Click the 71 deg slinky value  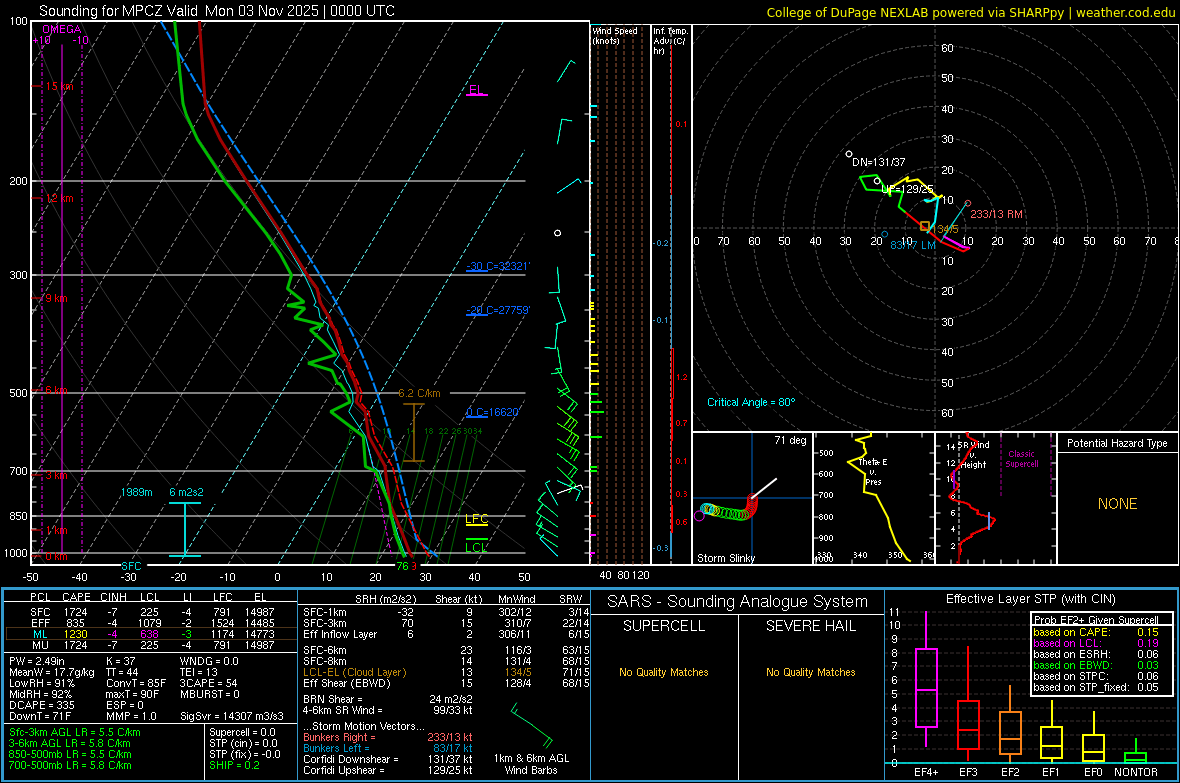pos(790,440)
